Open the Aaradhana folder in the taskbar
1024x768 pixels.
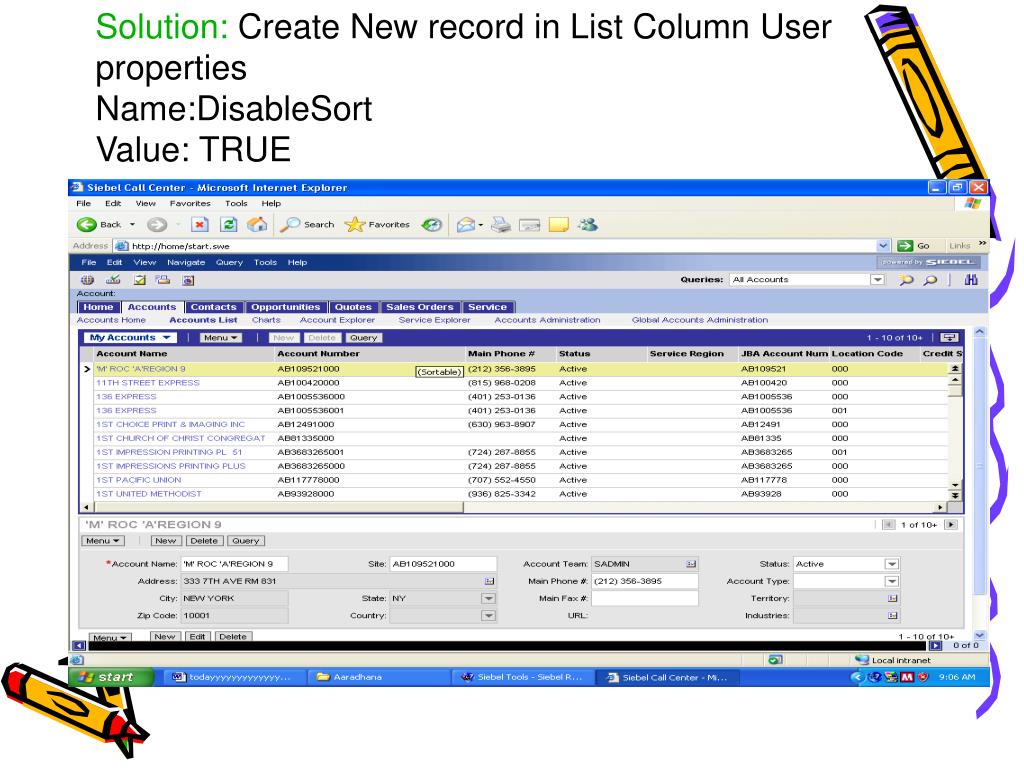point(379,677)
